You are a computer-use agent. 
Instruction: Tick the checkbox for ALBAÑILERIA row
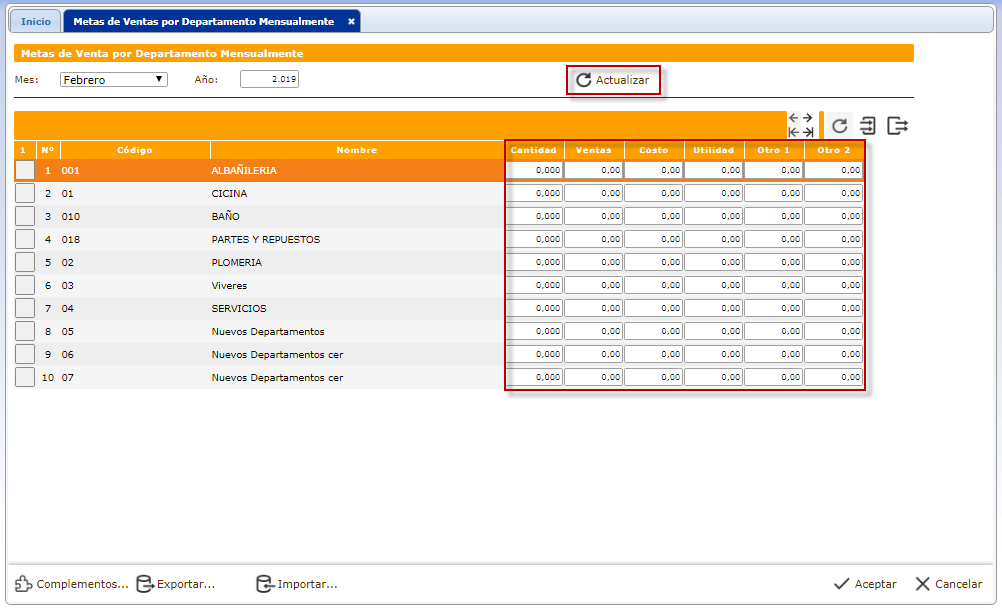click(x=25, y=171)
